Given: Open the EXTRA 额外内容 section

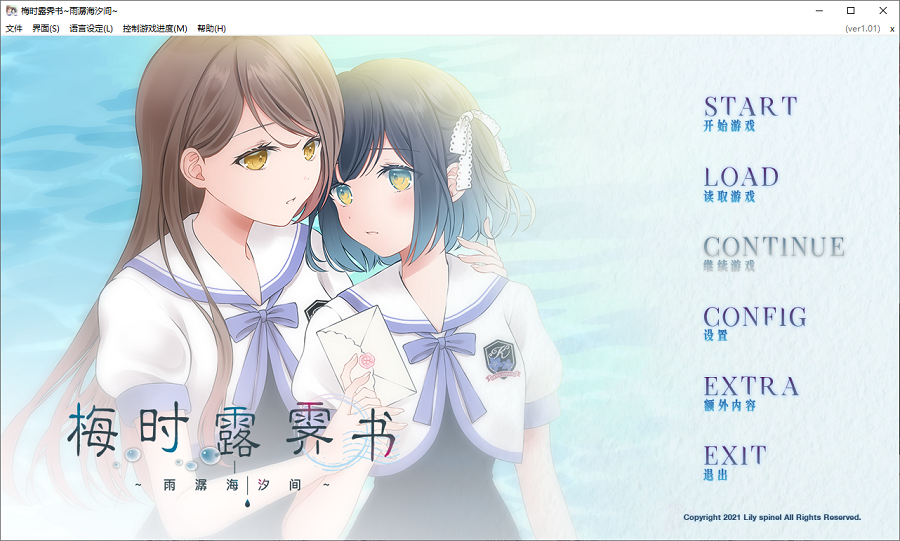Looking at the screenshot, I should [x=751, y=394].
